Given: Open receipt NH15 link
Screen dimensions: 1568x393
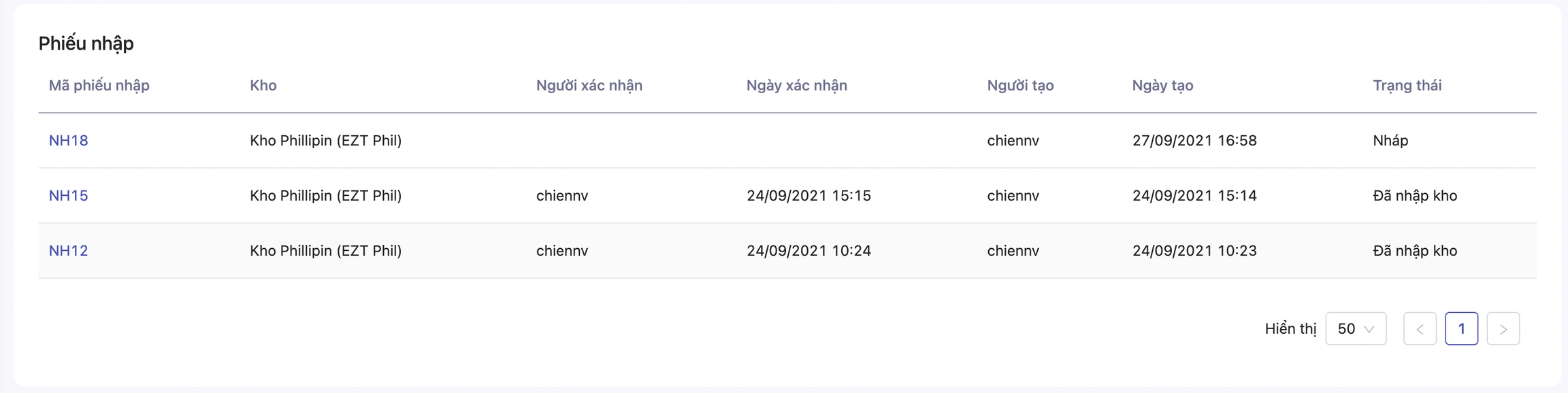Looking at the screenshot, I should tap(68, 196).
